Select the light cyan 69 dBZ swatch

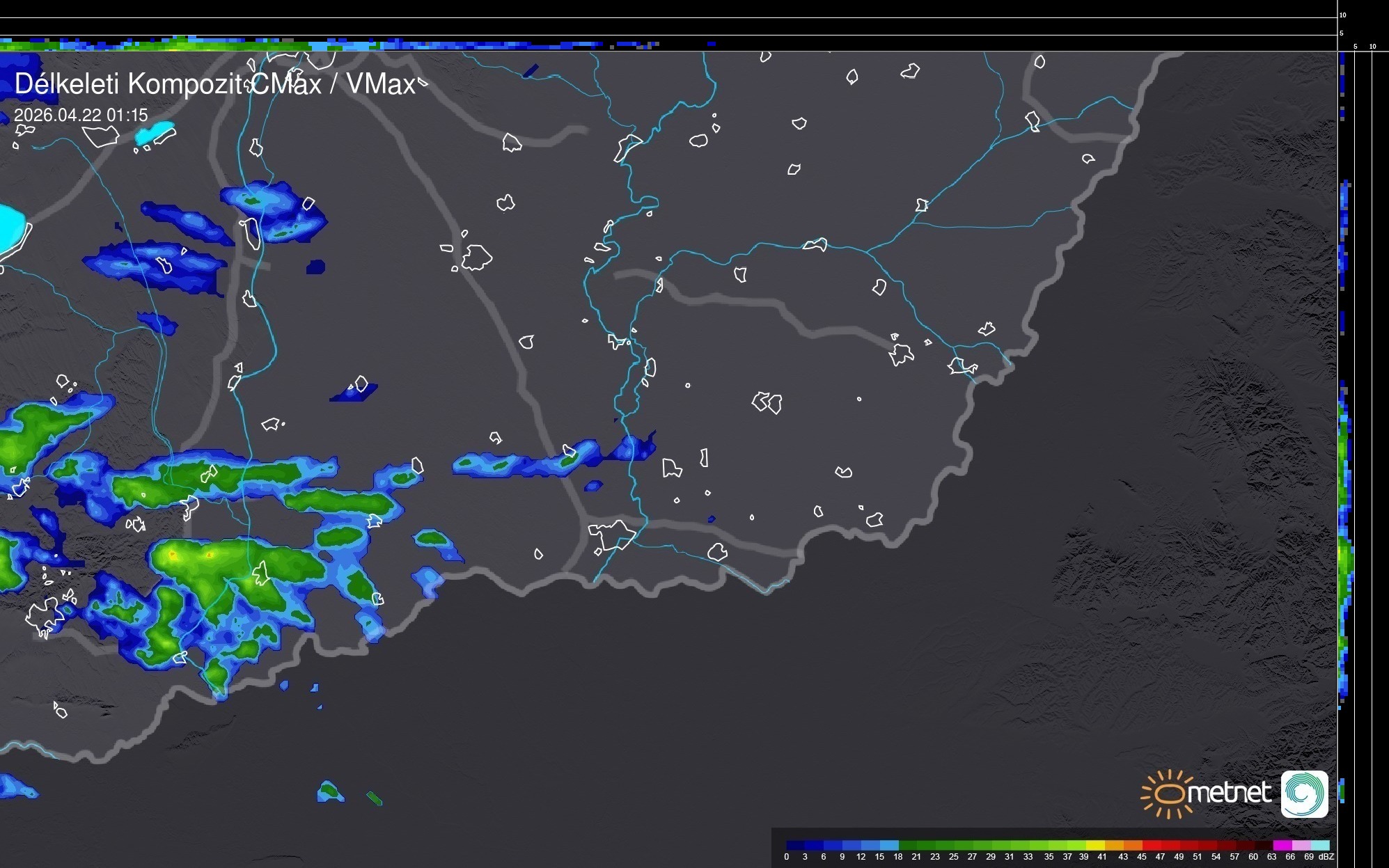point(1319,845)
